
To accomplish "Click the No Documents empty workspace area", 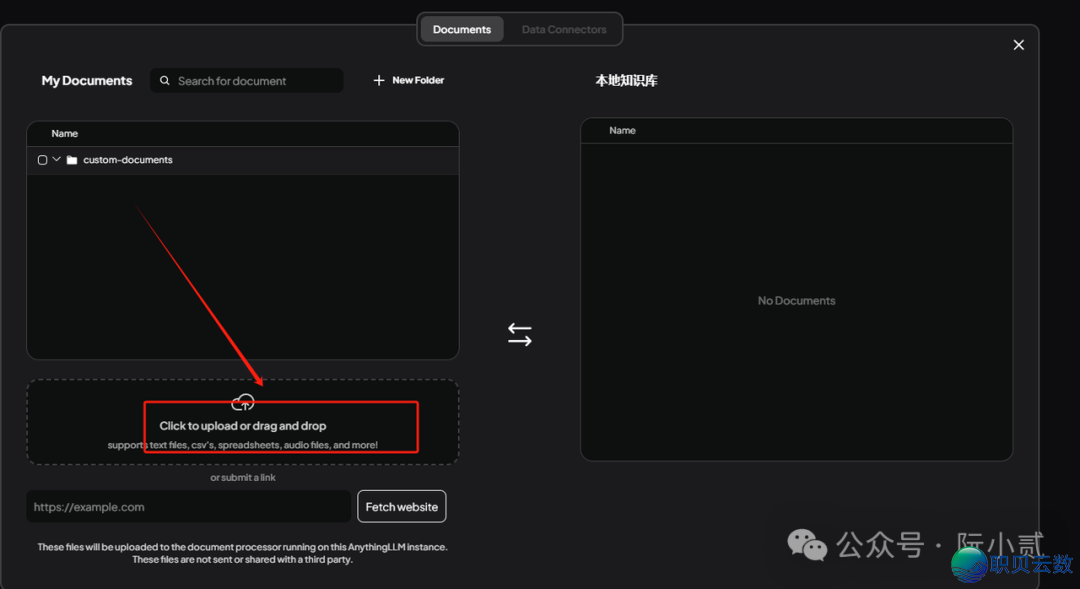I will pyautogui.click(x=796, y=301).
